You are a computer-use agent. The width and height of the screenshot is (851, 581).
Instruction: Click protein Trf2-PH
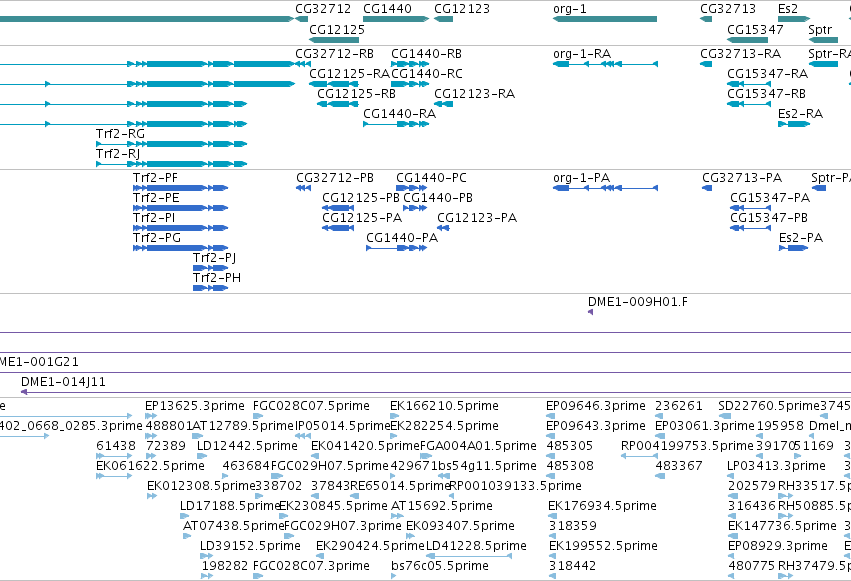(211, 288)
